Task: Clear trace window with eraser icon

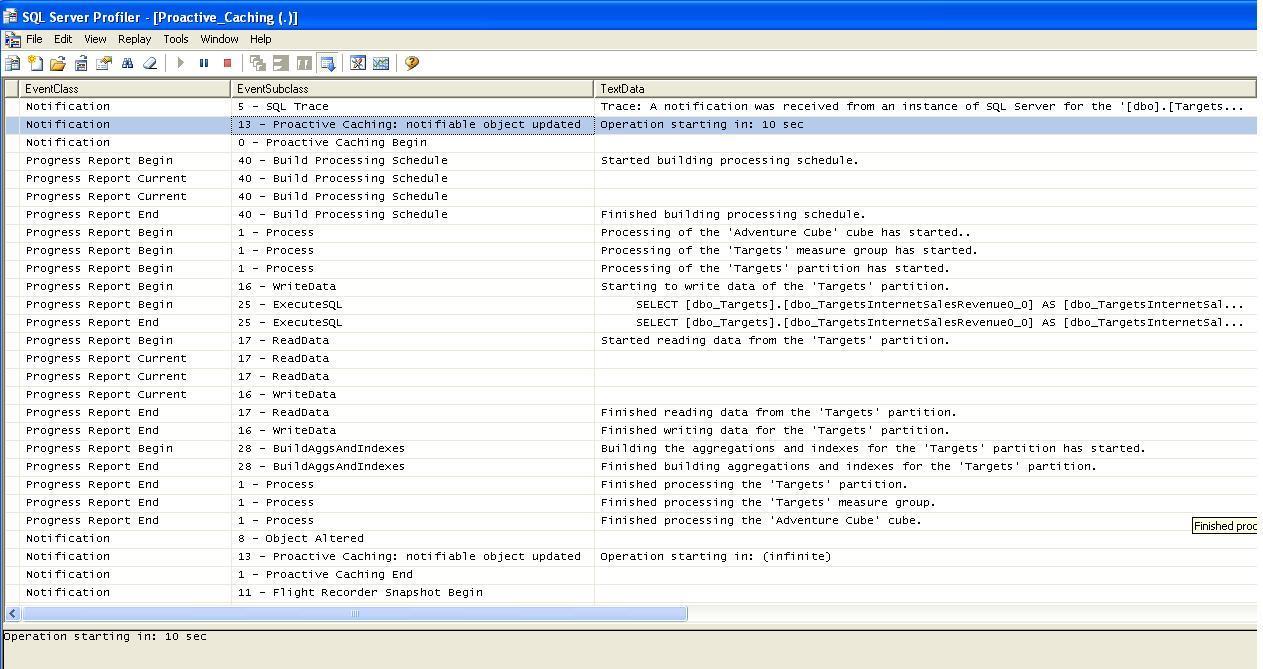Action: (150, 63)
